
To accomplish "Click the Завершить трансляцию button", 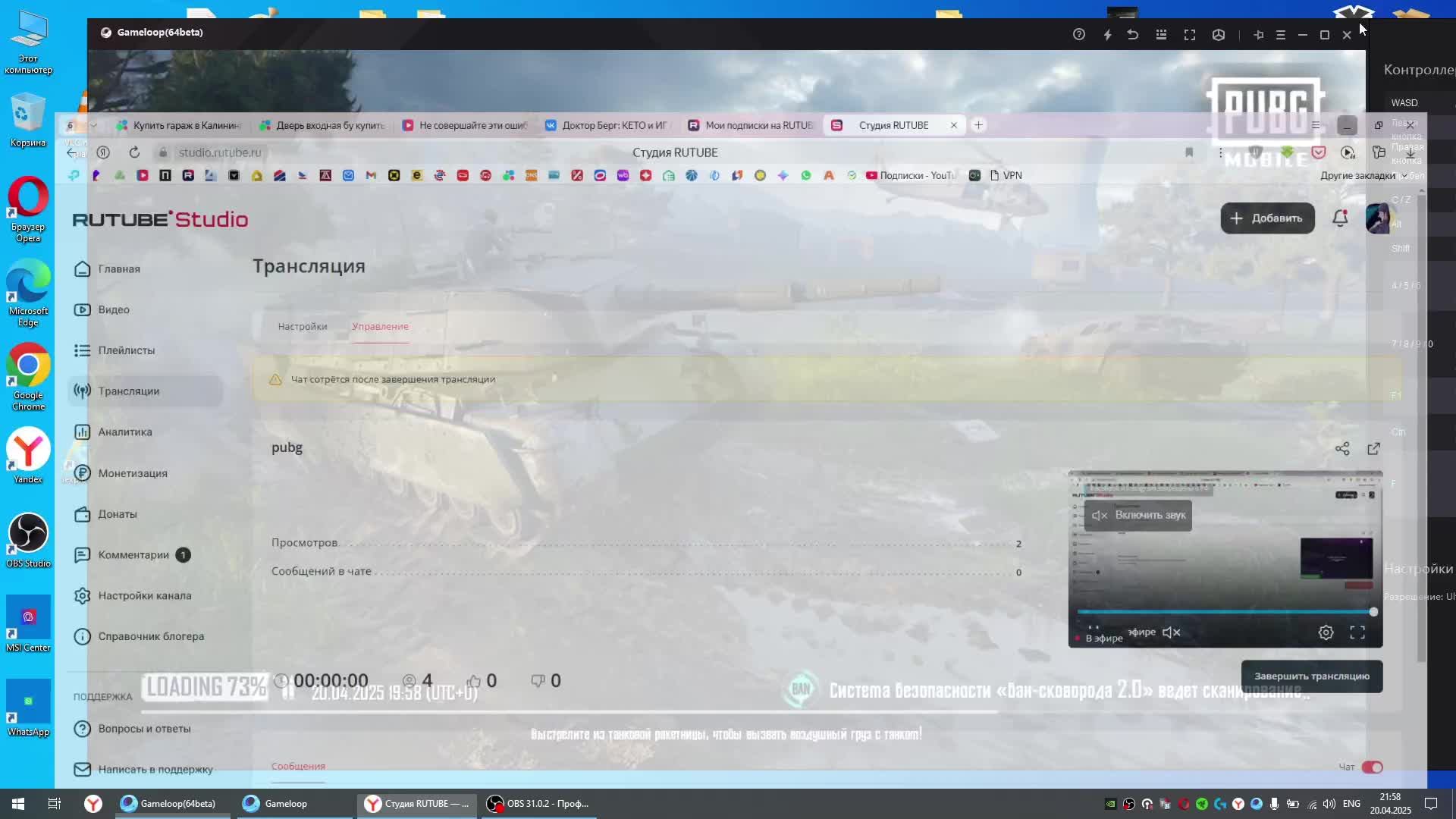I will click(x=1311, y=676).
